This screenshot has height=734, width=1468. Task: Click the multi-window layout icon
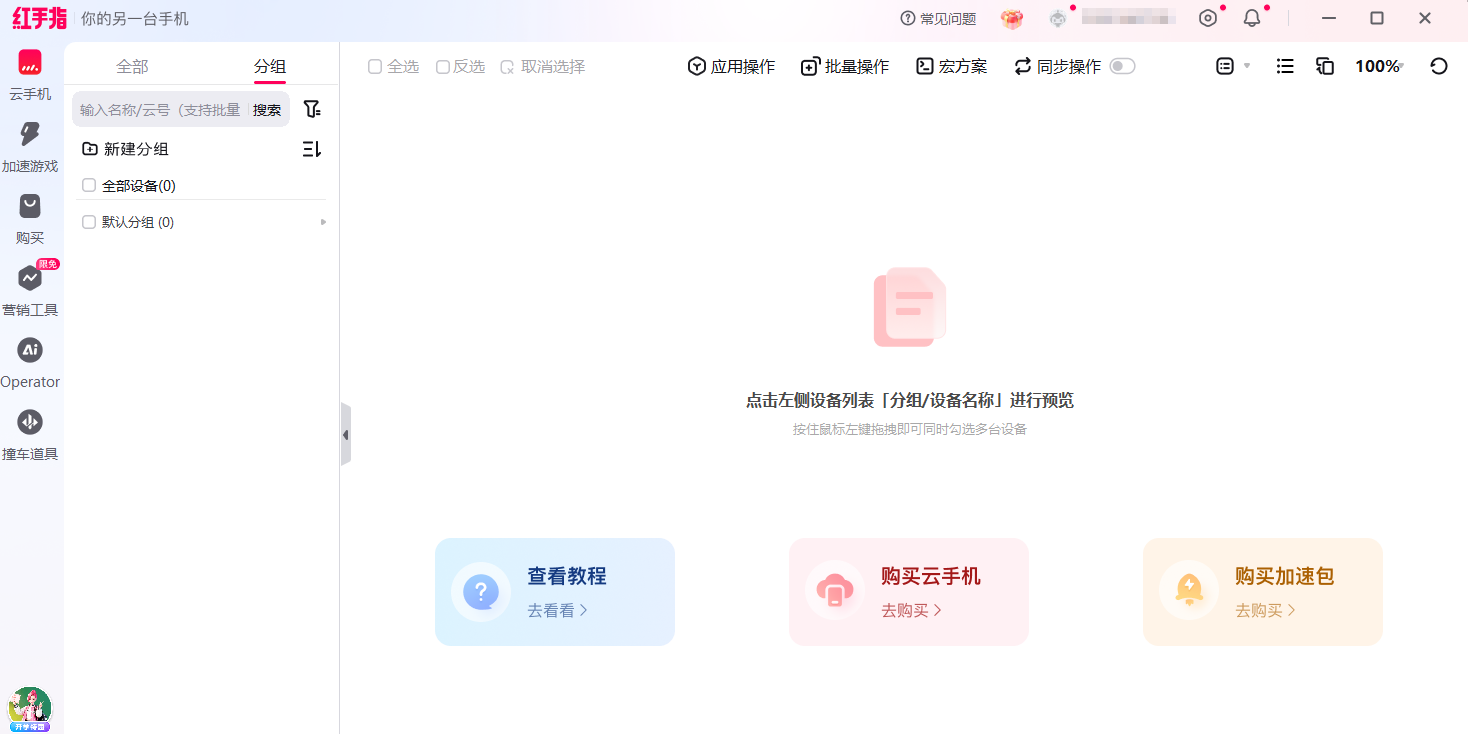coord(1325,66)
